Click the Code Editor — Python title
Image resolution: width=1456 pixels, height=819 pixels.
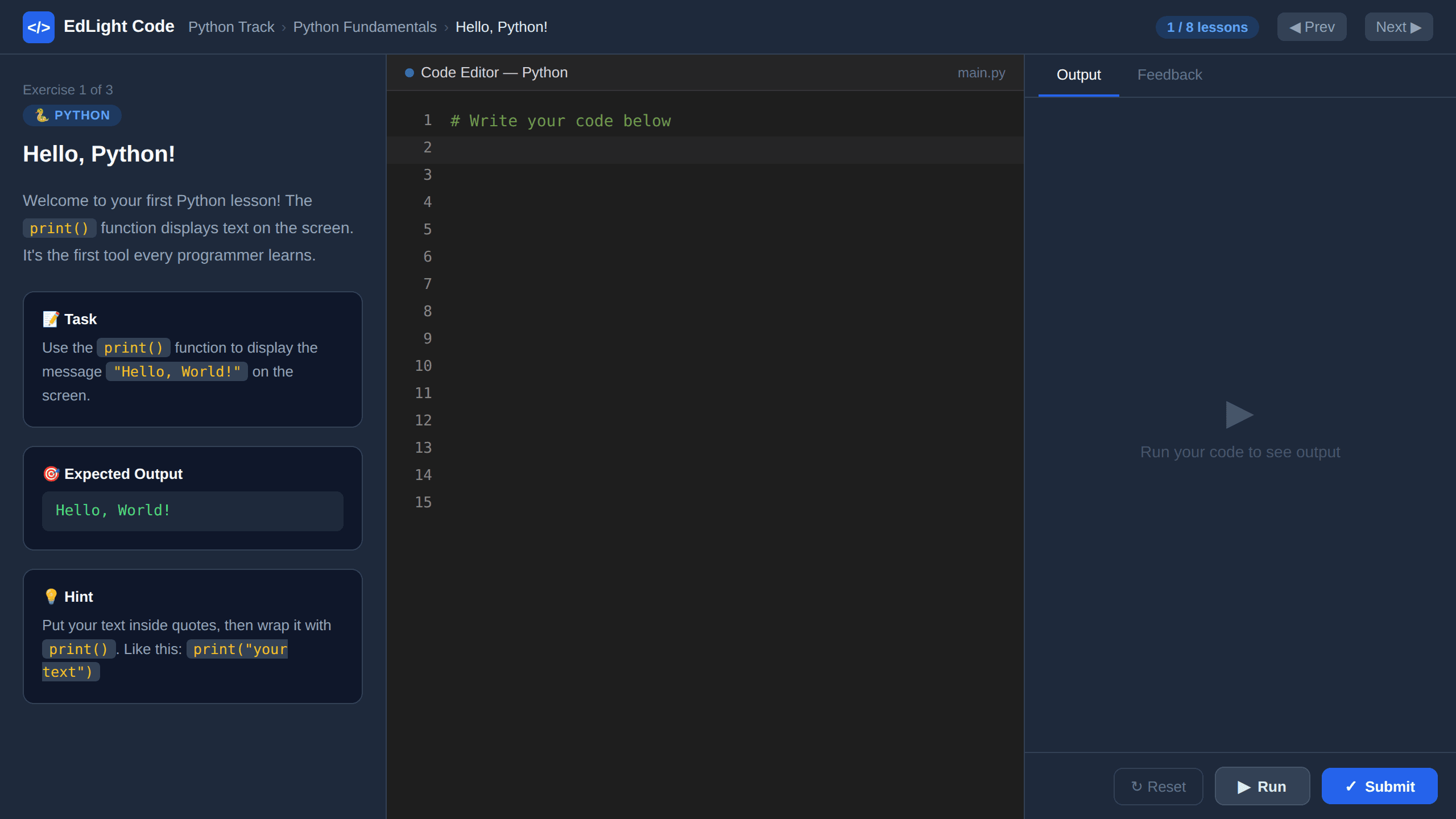tap(494, 73)
